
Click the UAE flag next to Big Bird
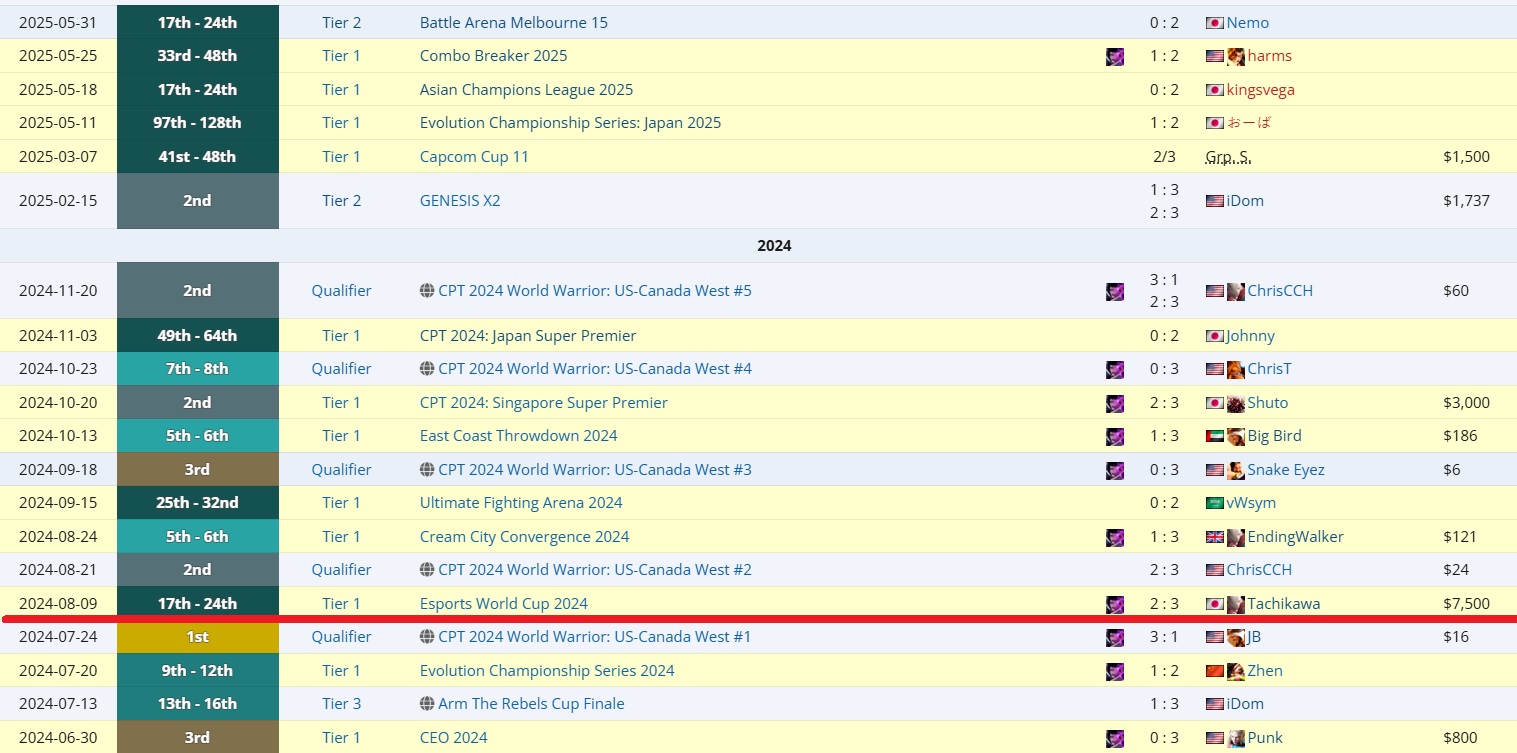coord(1215,437)
